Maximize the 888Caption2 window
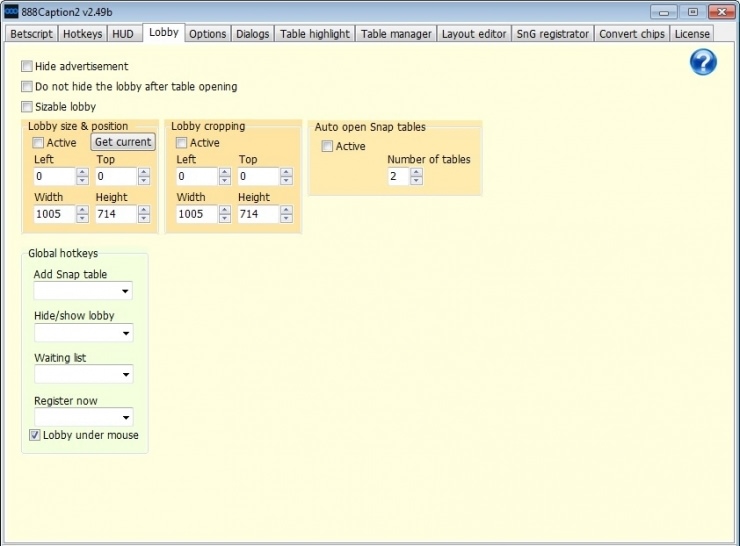The height and width of the screenshot is (546, 740). click(x=692, y=12)
